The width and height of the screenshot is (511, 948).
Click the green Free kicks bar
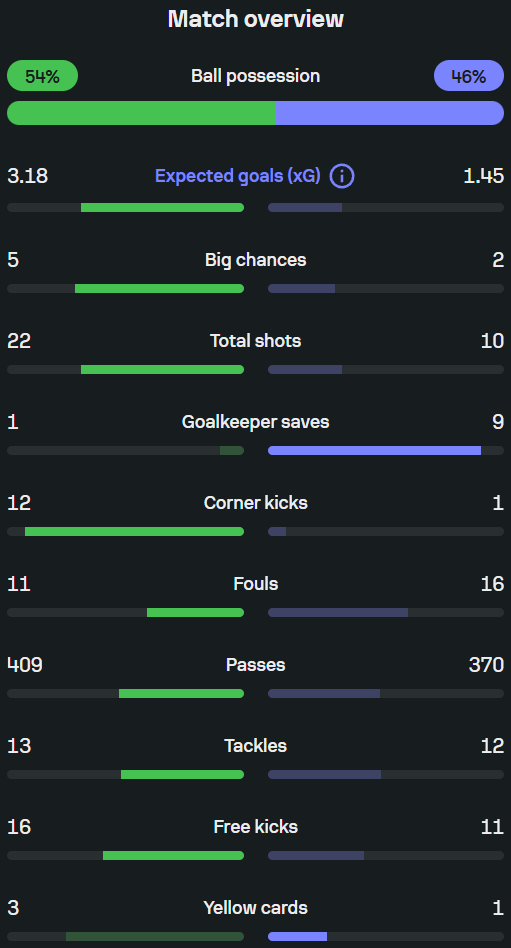click(174, 855)
